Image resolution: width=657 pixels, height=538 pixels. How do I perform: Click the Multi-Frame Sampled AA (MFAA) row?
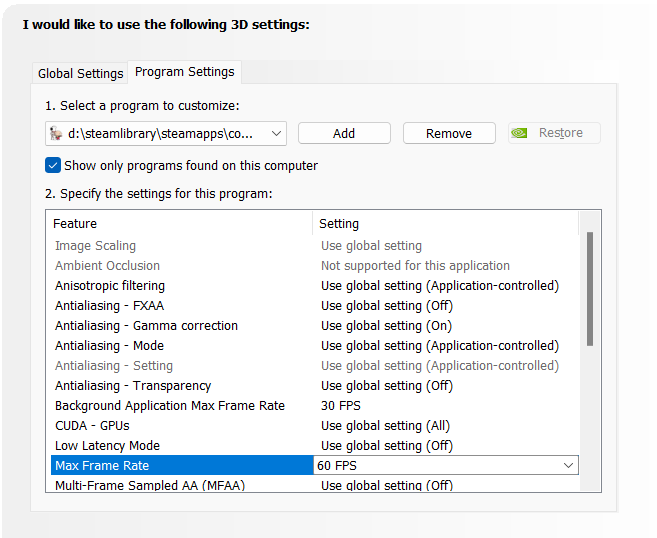coord(150,485)
